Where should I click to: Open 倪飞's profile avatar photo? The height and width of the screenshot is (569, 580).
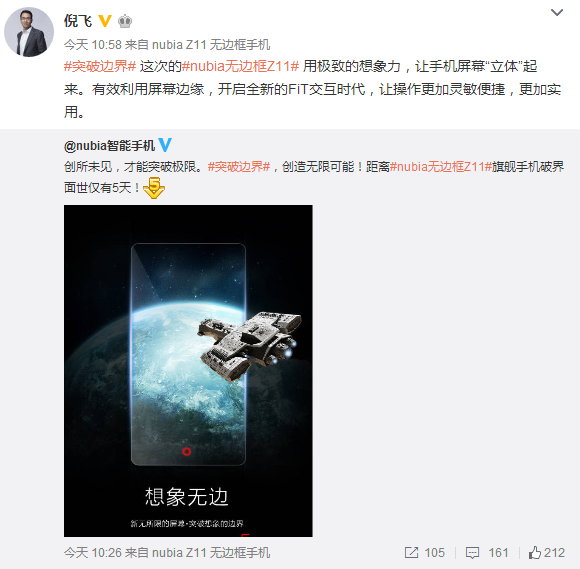click(x=29, y=32)
